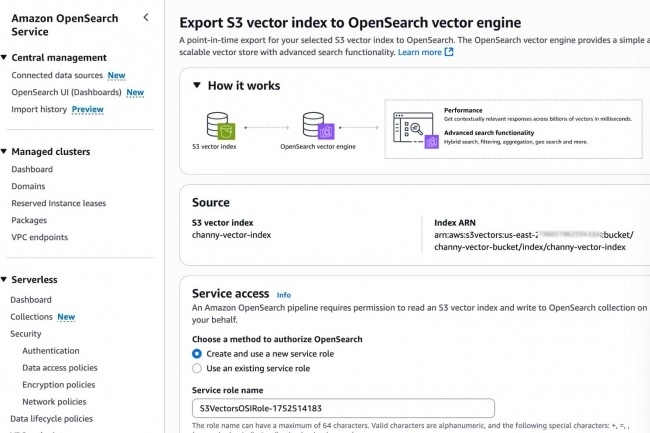Collapse the sidebar with the chevron icon
650x433 pixels.
coord(146,17)
